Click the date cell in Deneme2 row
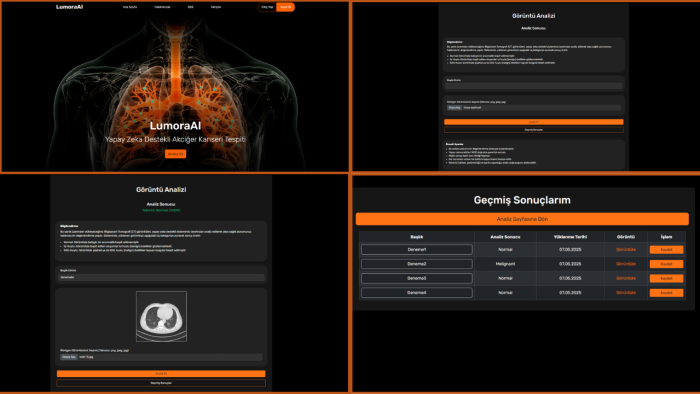Image resolution: width=700 pixels, height=394 pixels. [570, 264]
